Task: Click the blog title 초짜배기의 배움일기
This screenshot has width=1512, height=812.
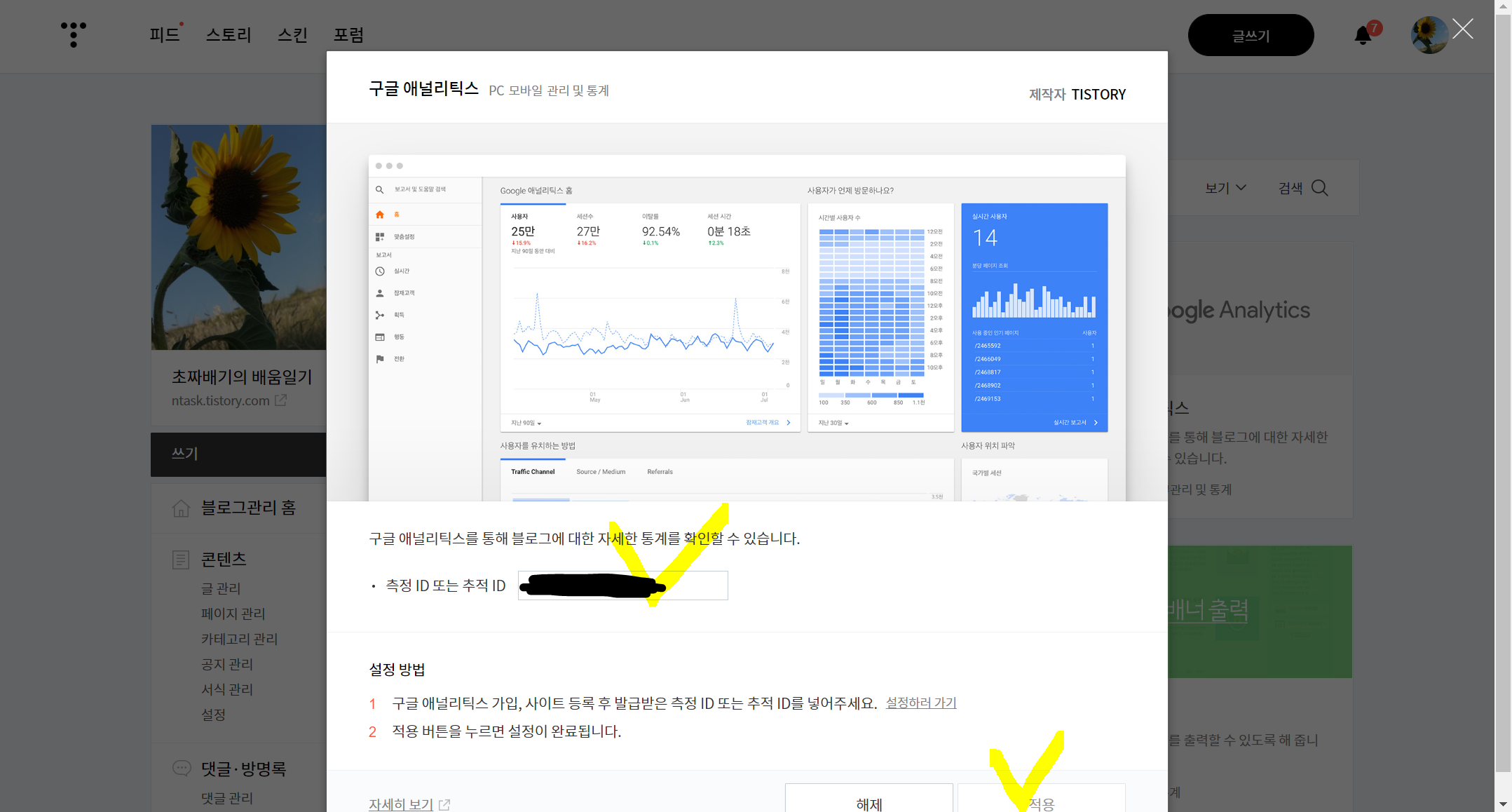Action: (242, 377)
